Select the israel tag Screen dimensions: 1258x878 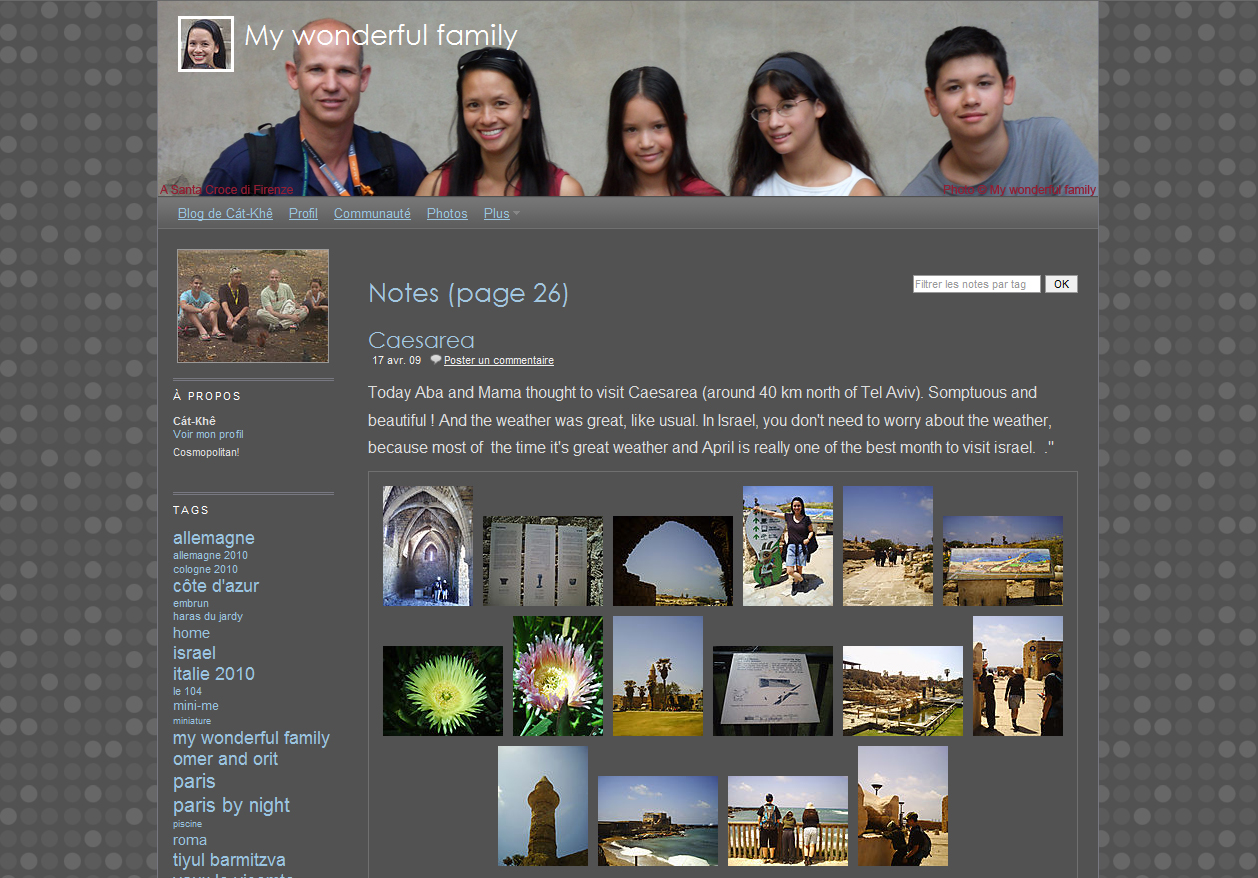tap(194, 653)
